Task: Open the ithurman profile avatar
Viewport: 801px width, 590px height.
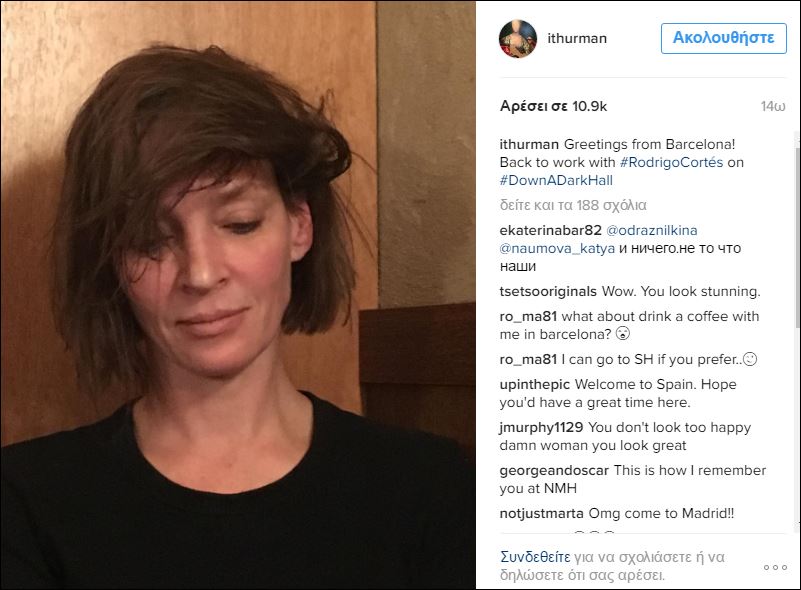Action: [517, 39]
